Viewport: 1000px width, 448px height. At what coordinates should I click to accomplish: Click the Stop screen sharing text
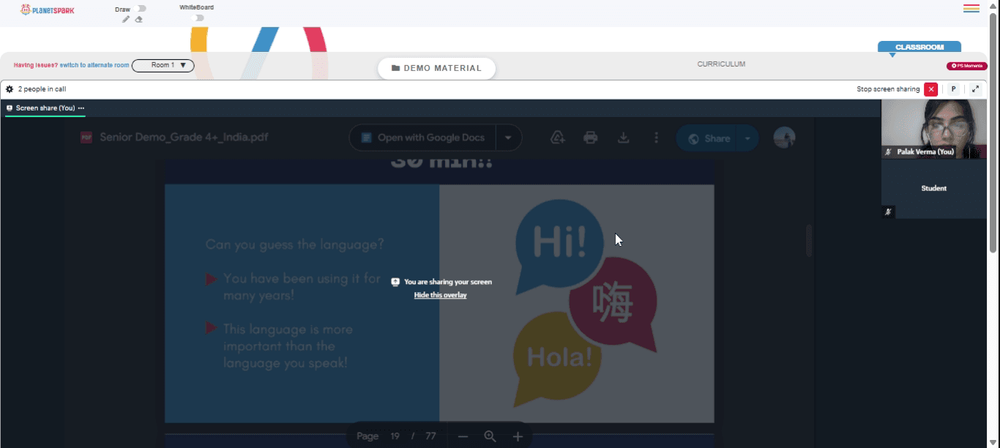[888, 89]
